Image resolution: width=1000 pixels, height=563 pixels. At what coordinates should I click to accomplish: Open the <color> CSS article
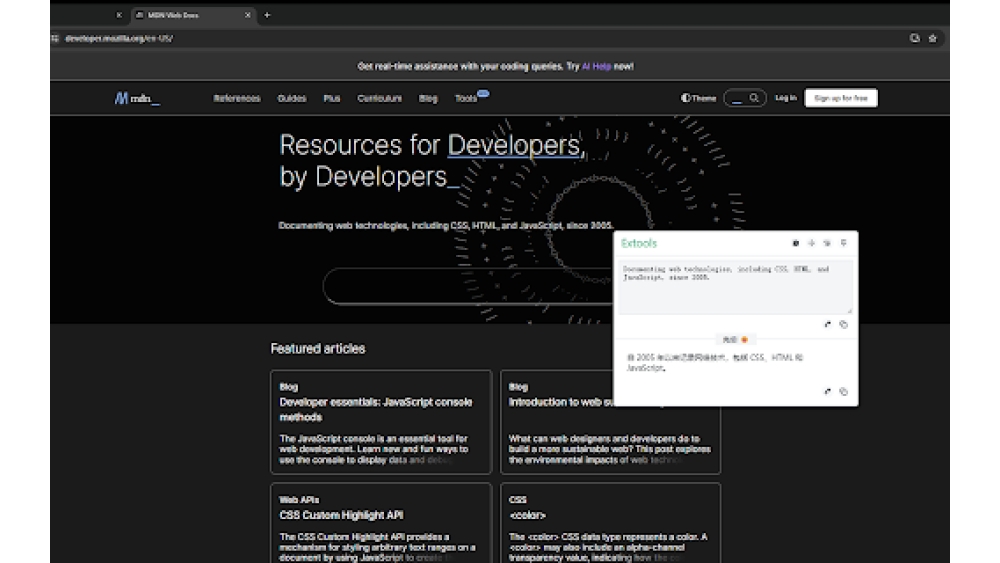tap(527, 515)
